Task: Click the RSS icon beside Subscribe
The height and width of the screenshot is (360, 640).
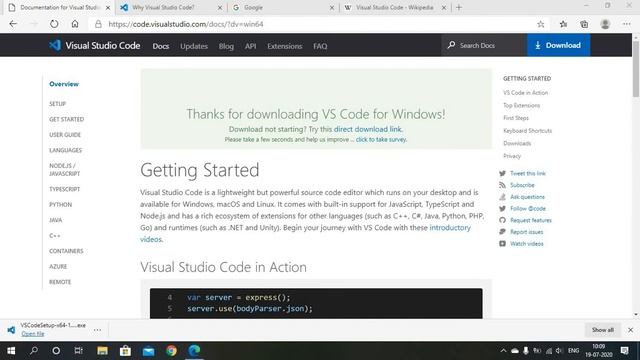Action: pyautogui.click(x=502, y=185)
